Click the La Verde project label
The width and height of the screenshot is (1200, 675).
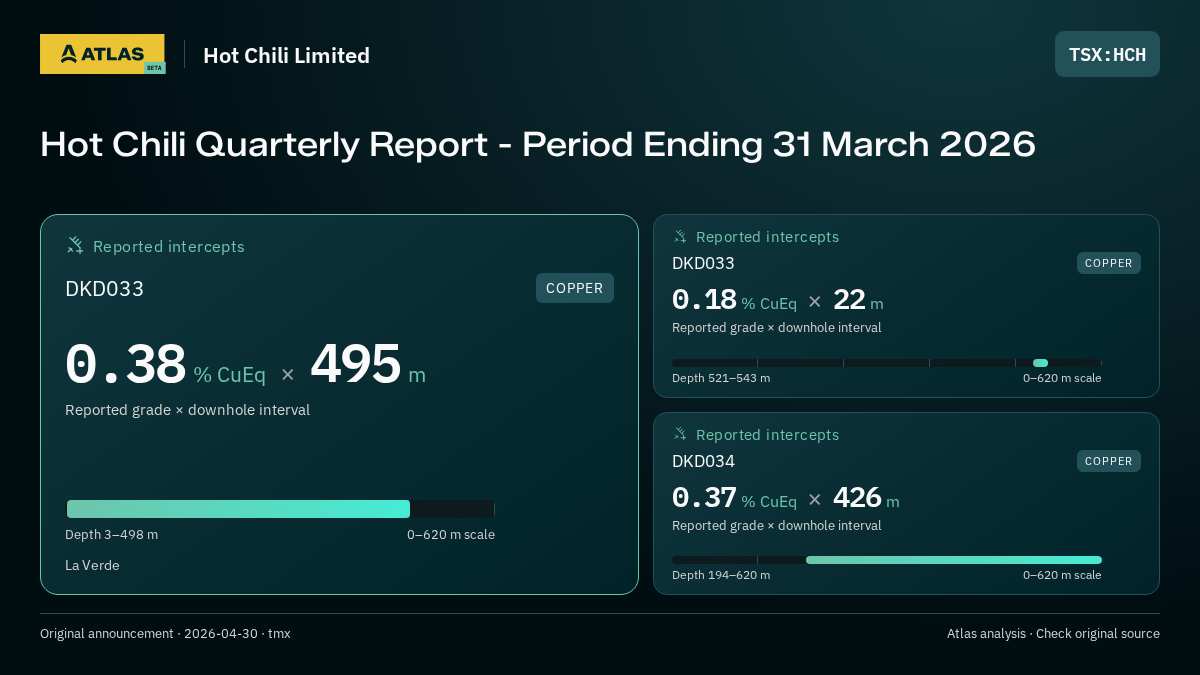[92, 565]
